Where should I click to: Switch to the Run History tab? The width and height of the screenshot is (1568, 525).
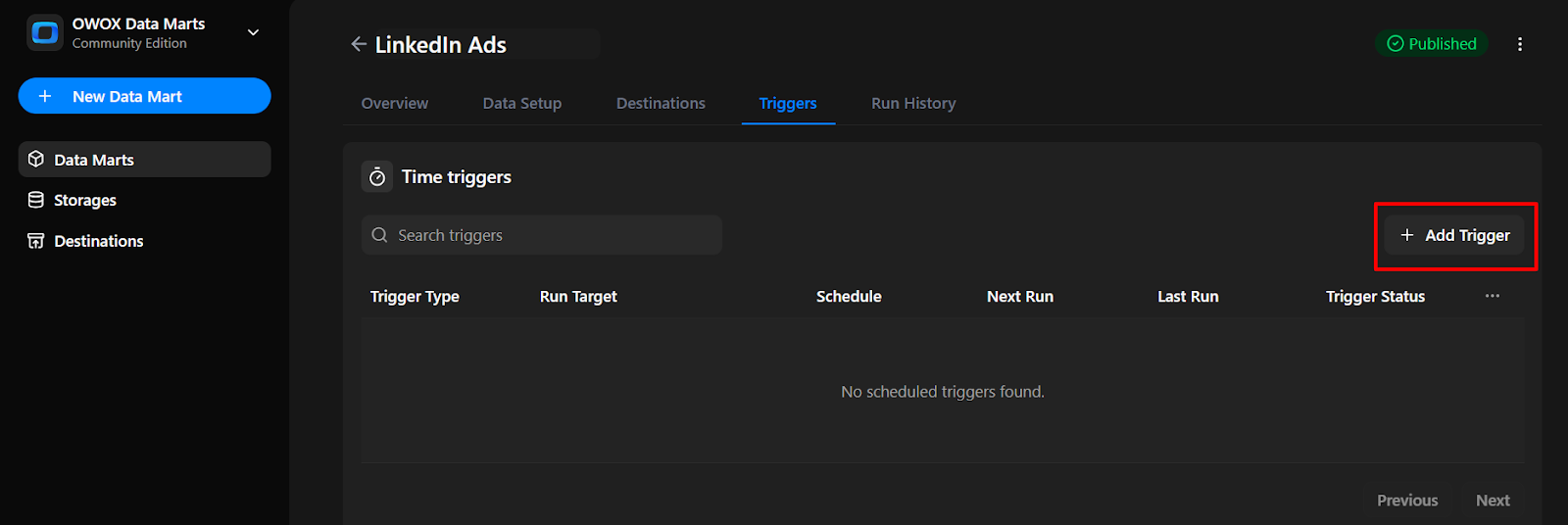coord(913,103)
